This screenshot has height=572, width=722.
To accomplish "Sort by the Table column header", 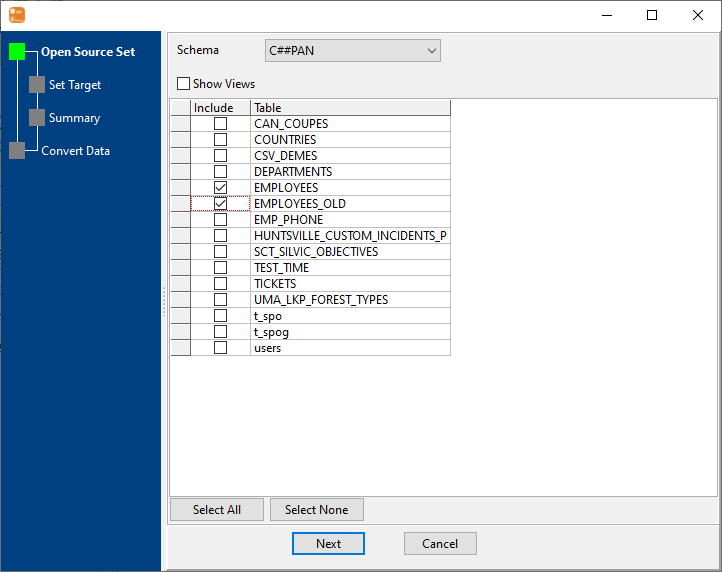I will 349,108.
